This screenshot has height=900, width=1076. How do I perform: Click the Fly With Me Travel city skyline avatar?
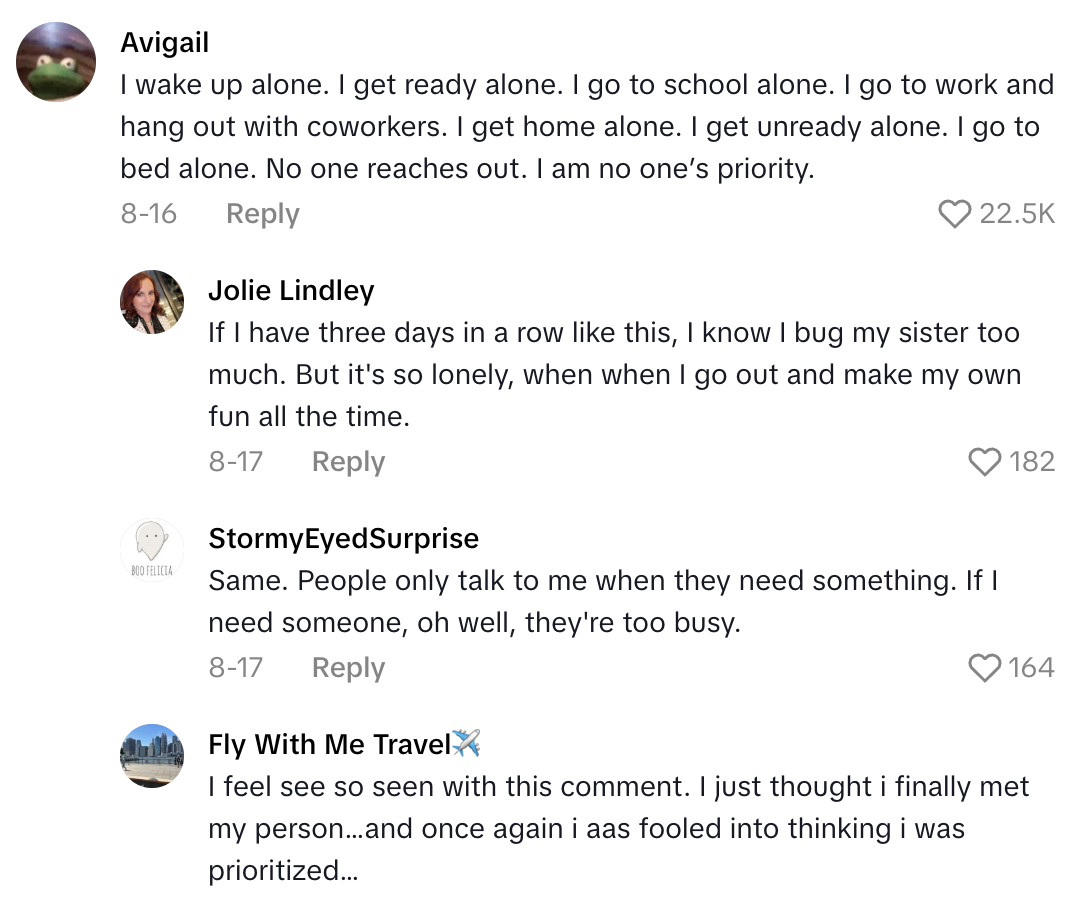152,756
